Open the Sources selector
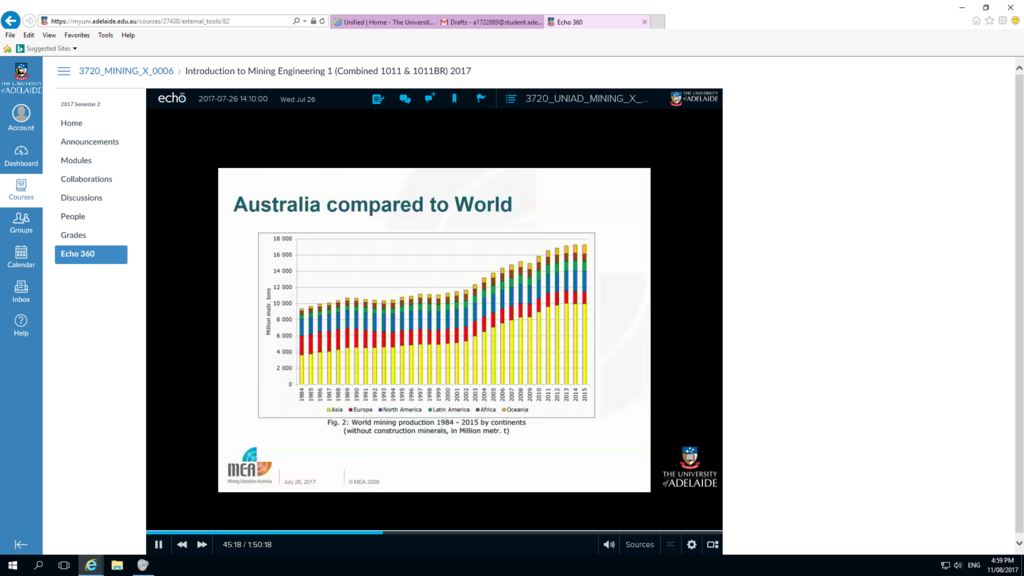This screenshot has height=576, width=1024. point(639,544)
